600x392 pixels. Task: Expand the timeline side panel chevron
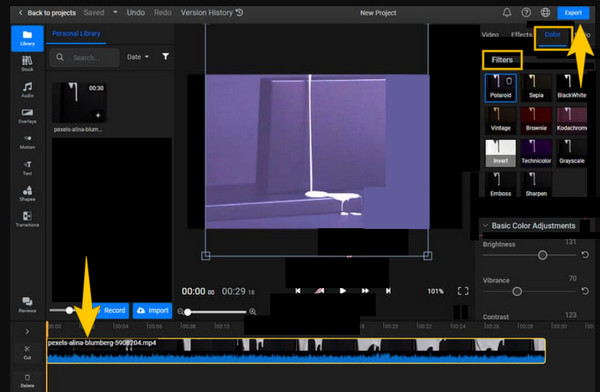click(x=27, y=332)
